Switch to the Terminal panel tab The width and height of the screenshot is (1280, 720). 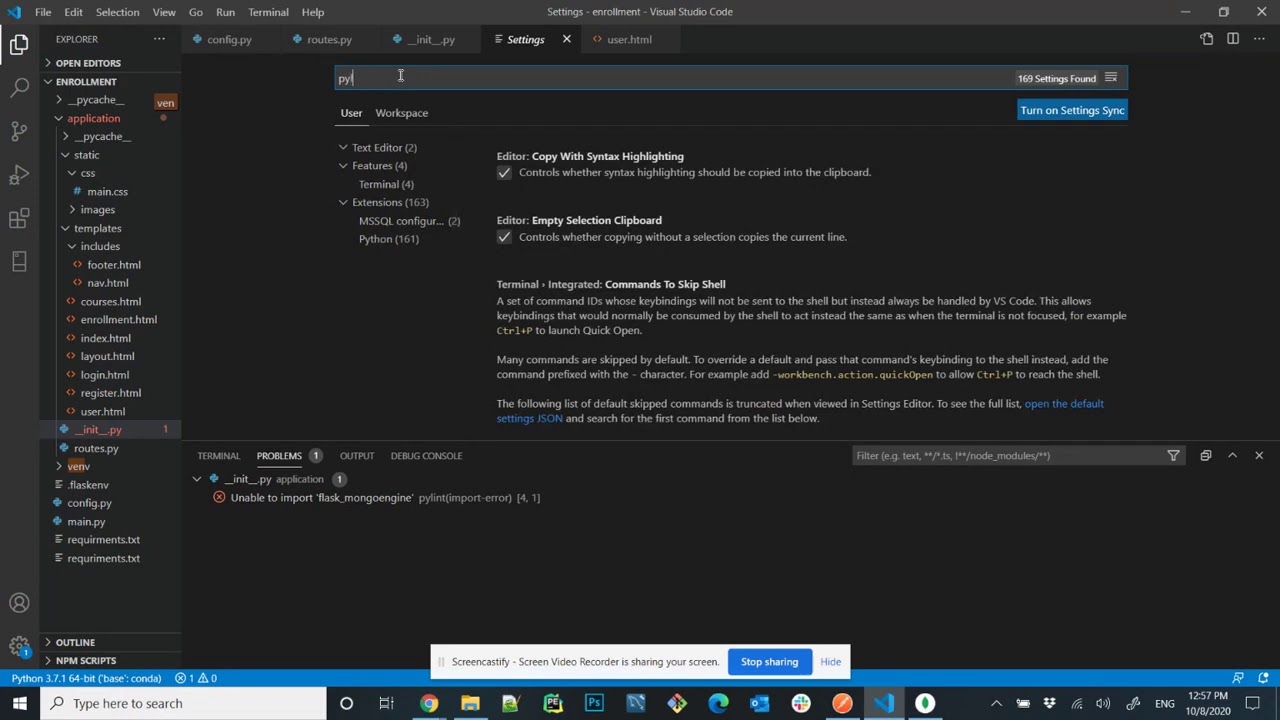218,456
